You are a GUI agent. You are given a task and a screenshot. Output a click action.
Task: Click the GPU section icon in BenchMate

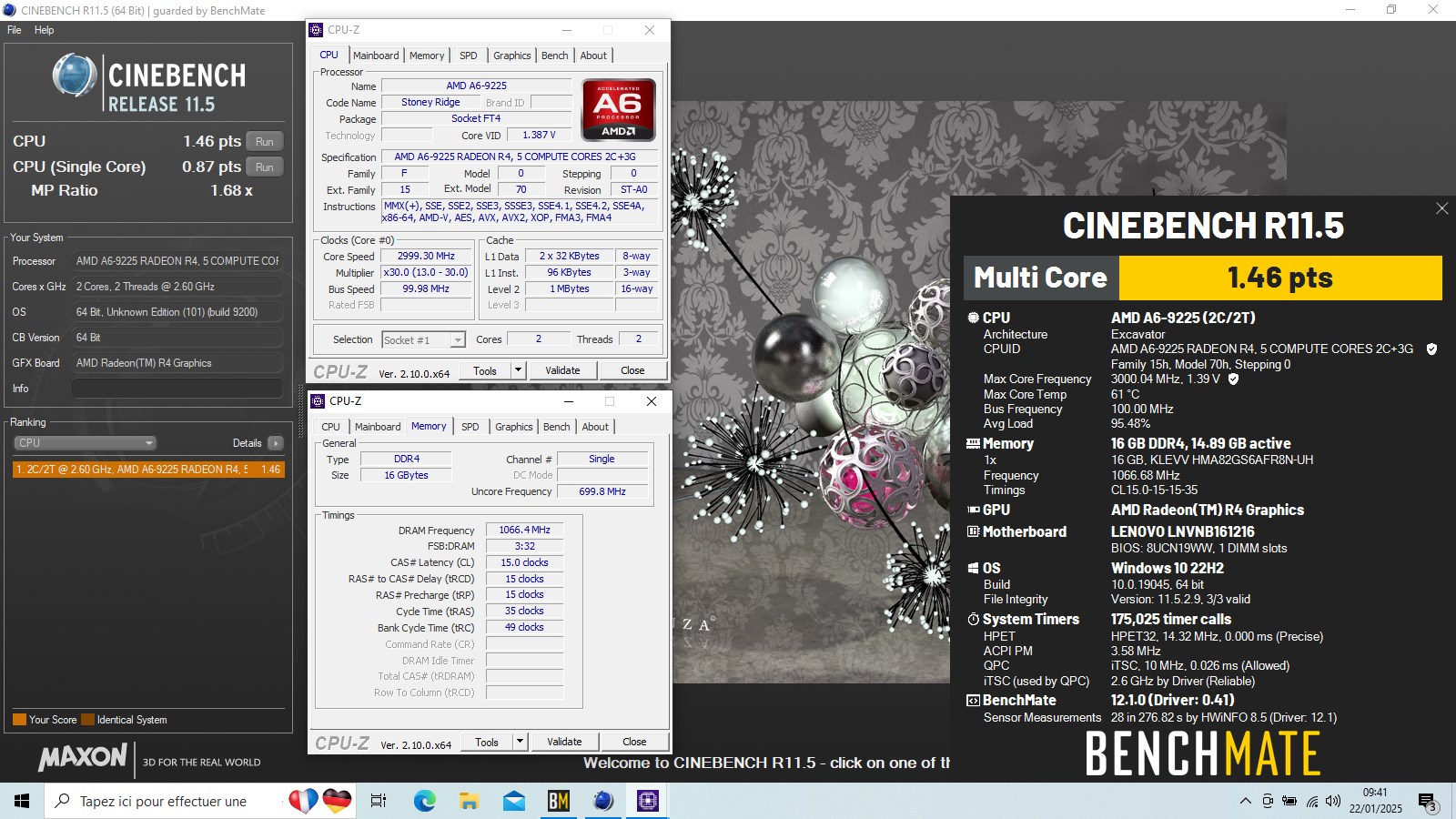click(973, 510)
